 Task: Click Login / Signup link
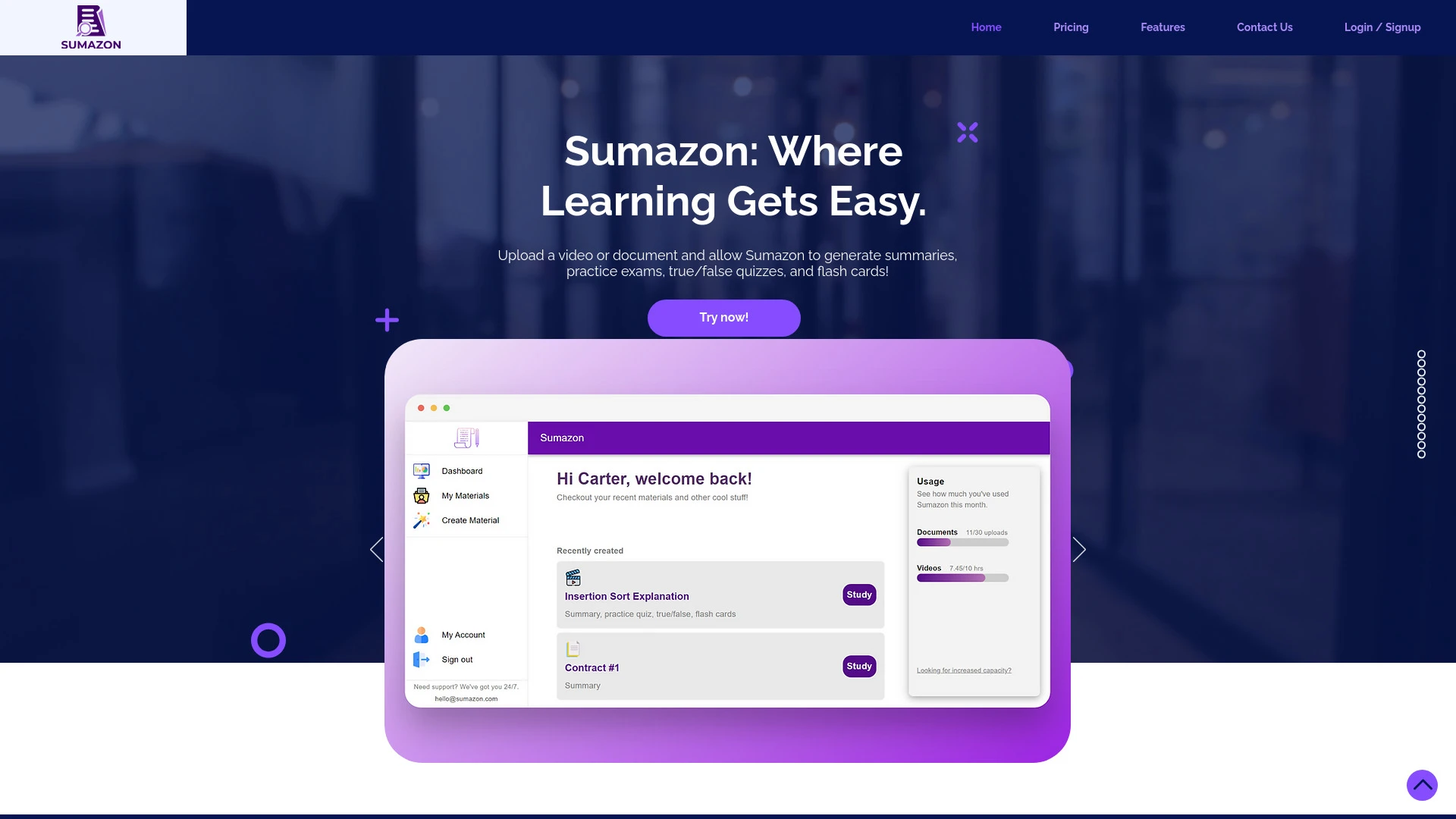coord(1382,27)
